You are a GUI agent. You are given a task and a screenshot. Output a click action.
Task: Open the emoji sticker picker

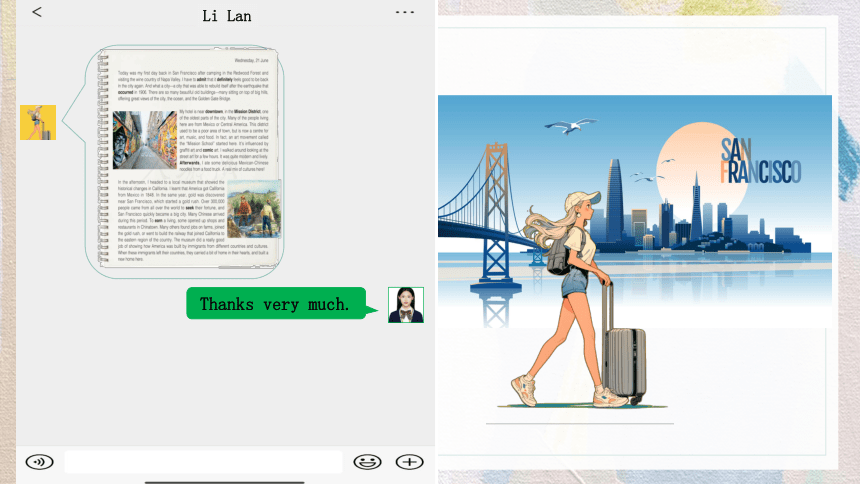pos(367,462)
